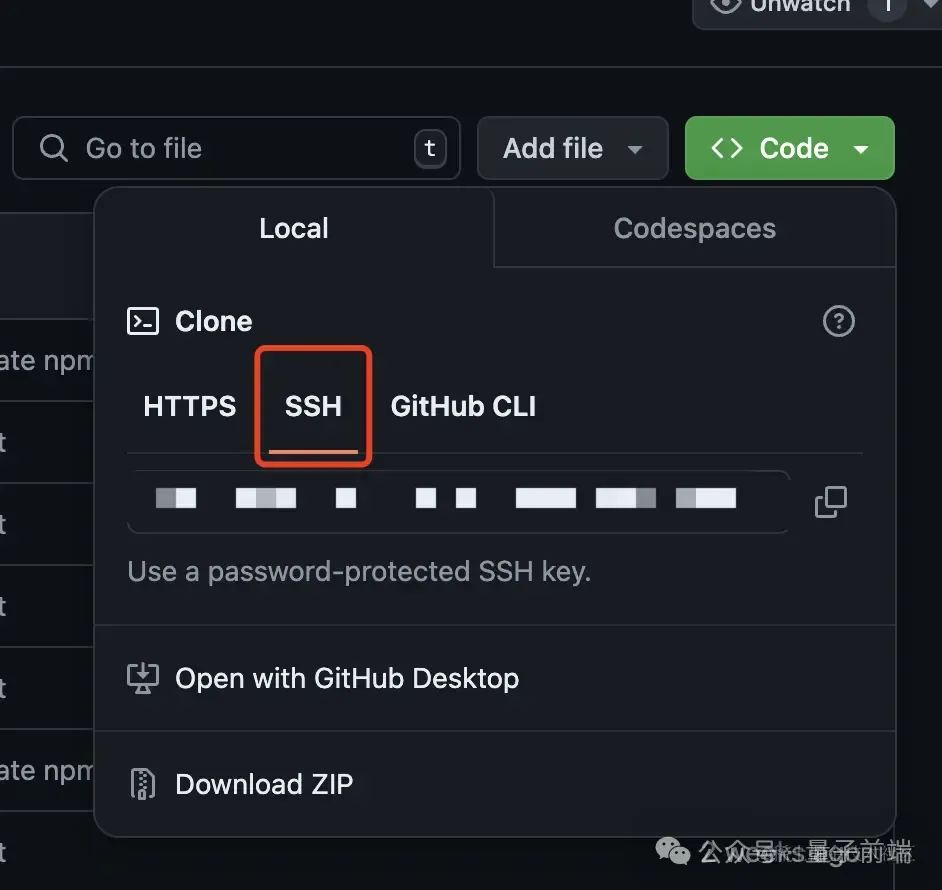Open the clone help question mark icon
The height and width of the screenshot is (890, 942).
(x=839, y=321)
